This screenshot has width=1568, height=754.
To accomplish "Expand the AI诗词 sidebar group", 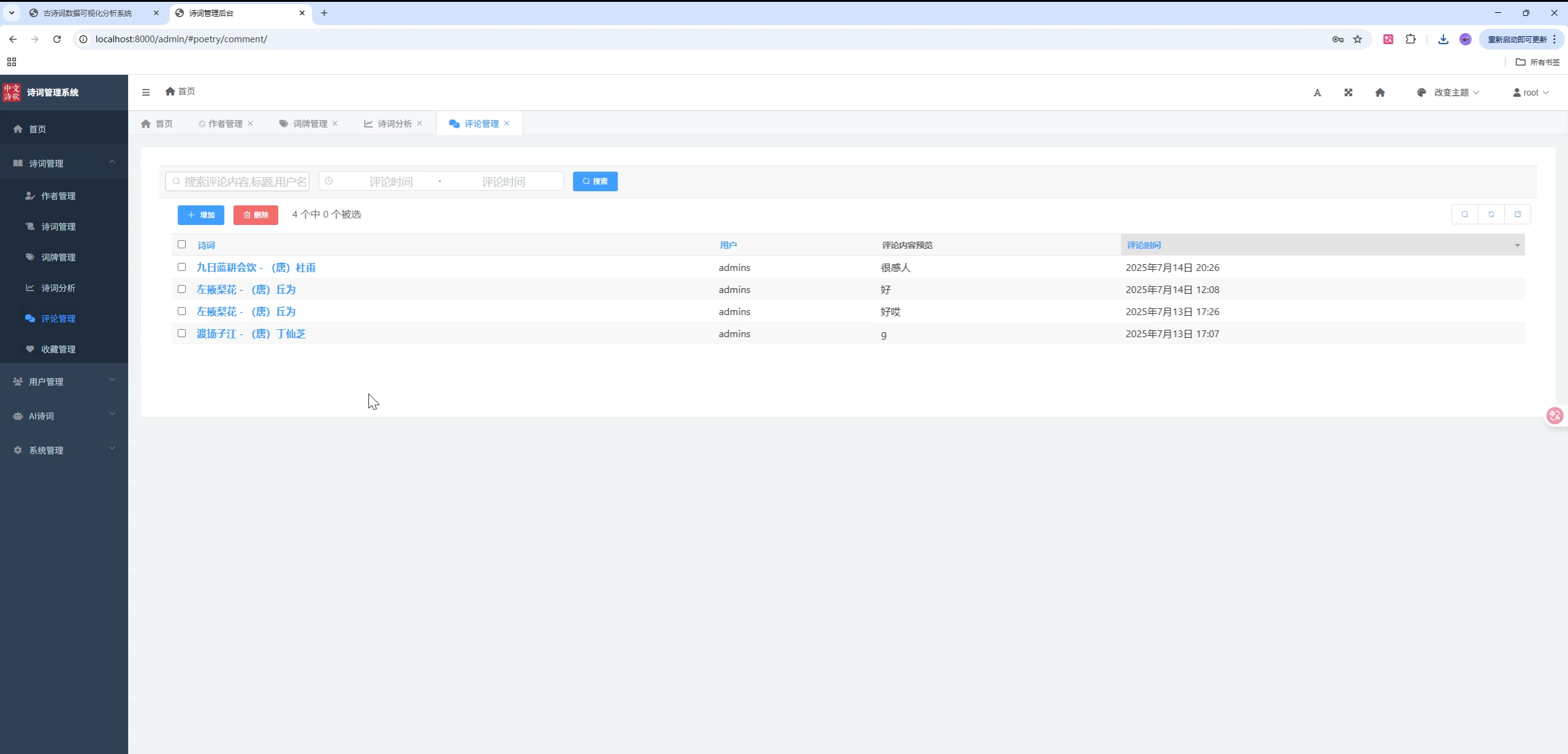I will [64, 416].
